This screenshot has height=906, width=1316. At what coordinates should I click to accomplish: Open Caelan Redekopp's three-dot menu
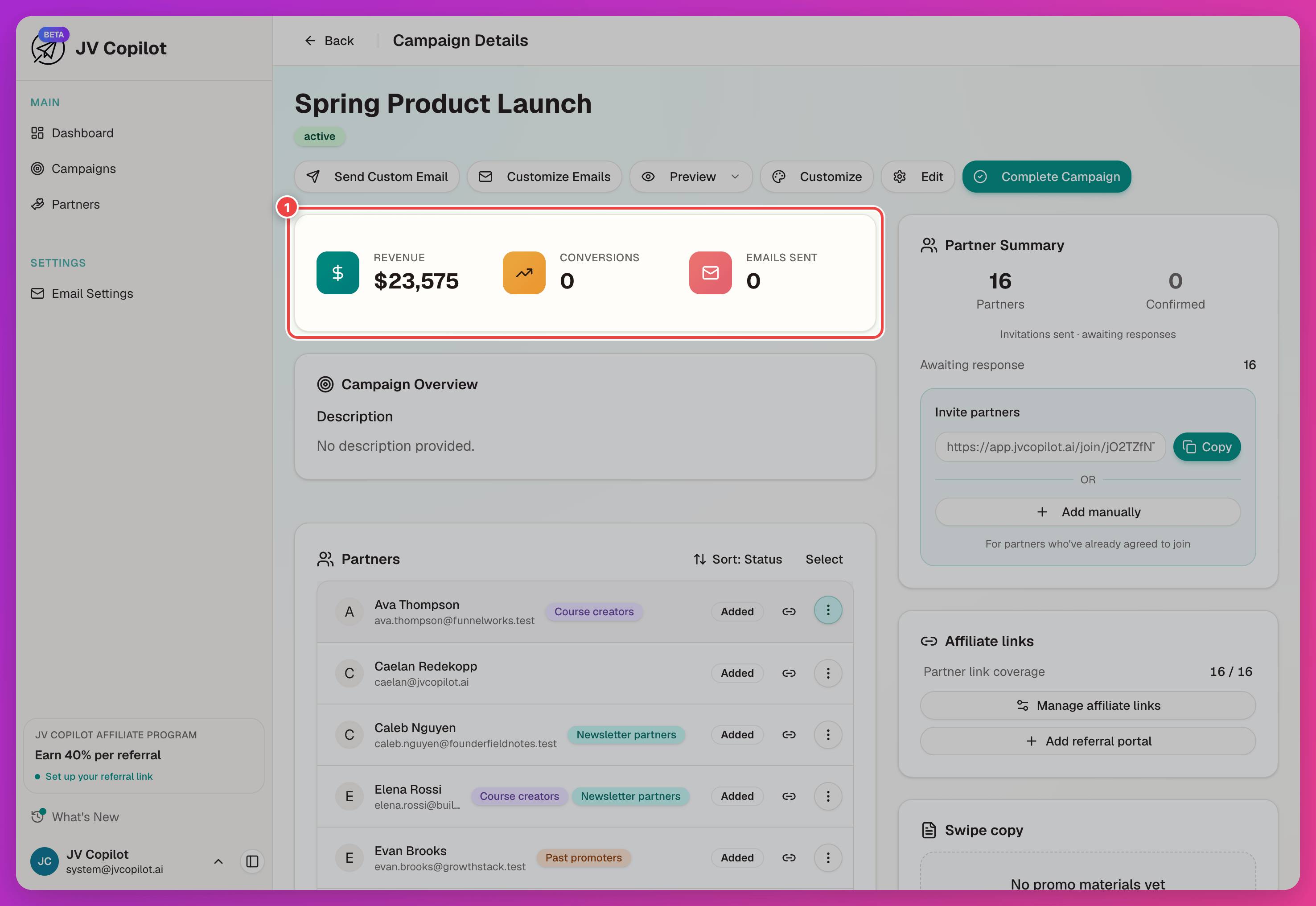coord(828,673)
